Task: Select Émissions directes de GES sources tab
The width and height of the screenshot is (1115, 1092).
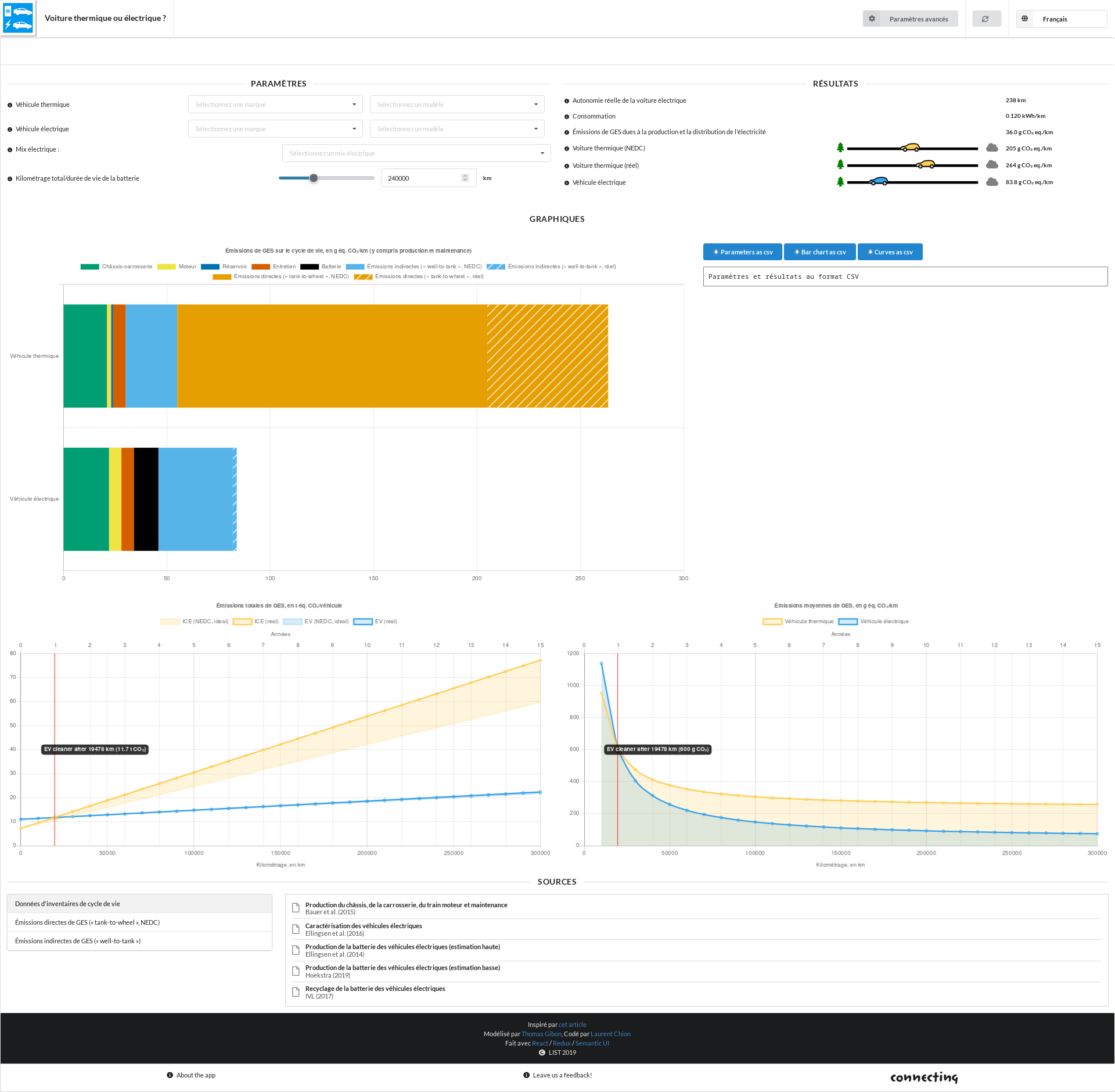Action: [87, 922]
